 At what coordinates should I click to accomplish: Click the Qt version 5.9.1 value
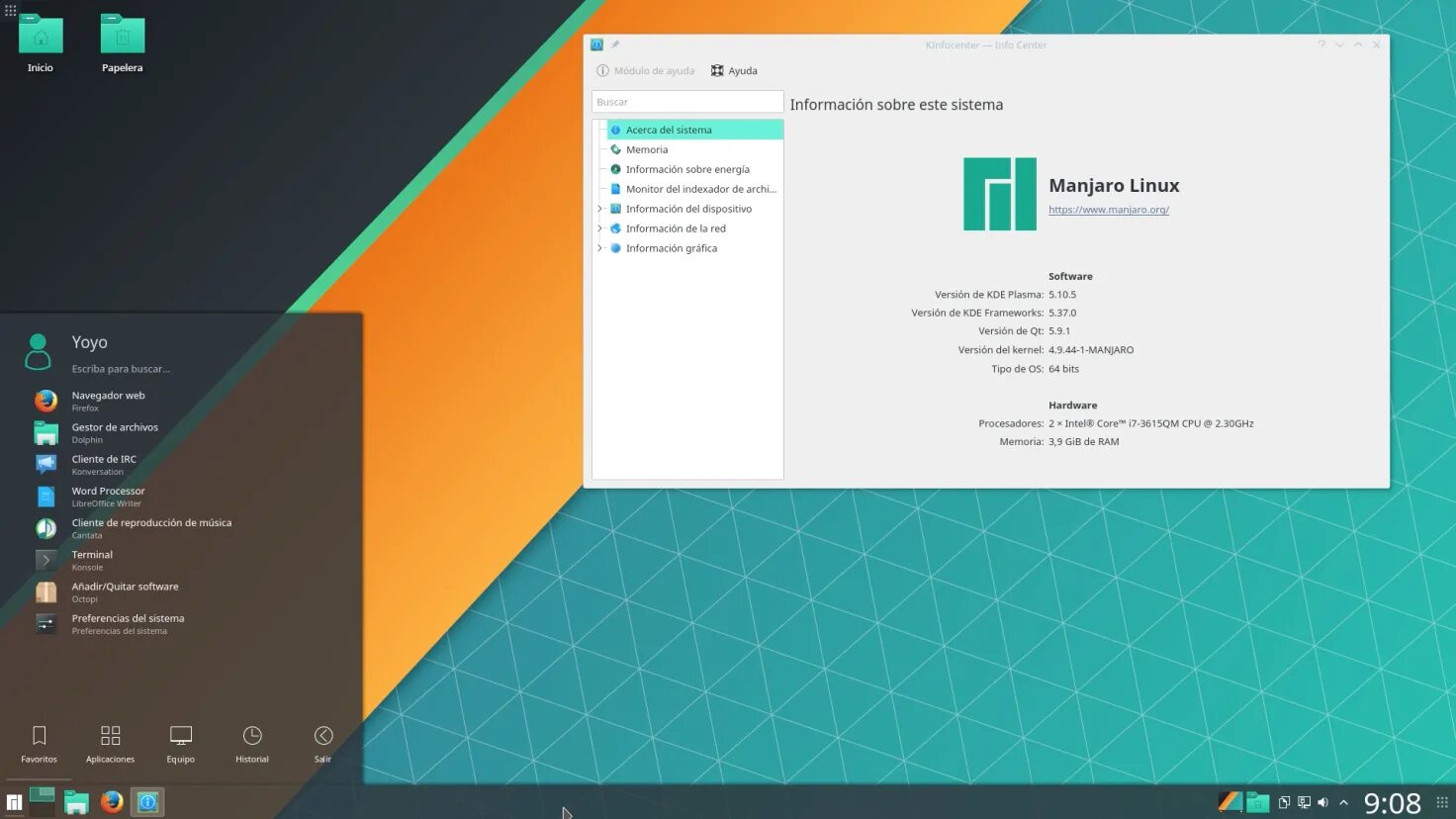pyautogui.click(x=1059, y=331)
